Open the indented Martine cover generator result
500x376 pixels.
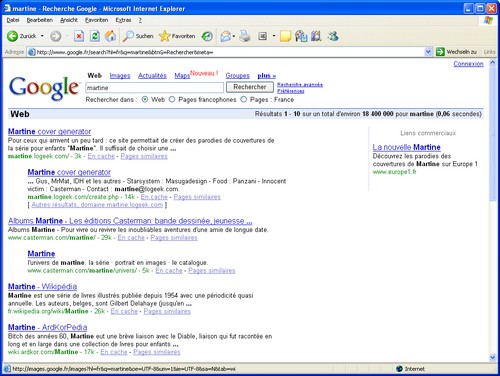[69, 172]
